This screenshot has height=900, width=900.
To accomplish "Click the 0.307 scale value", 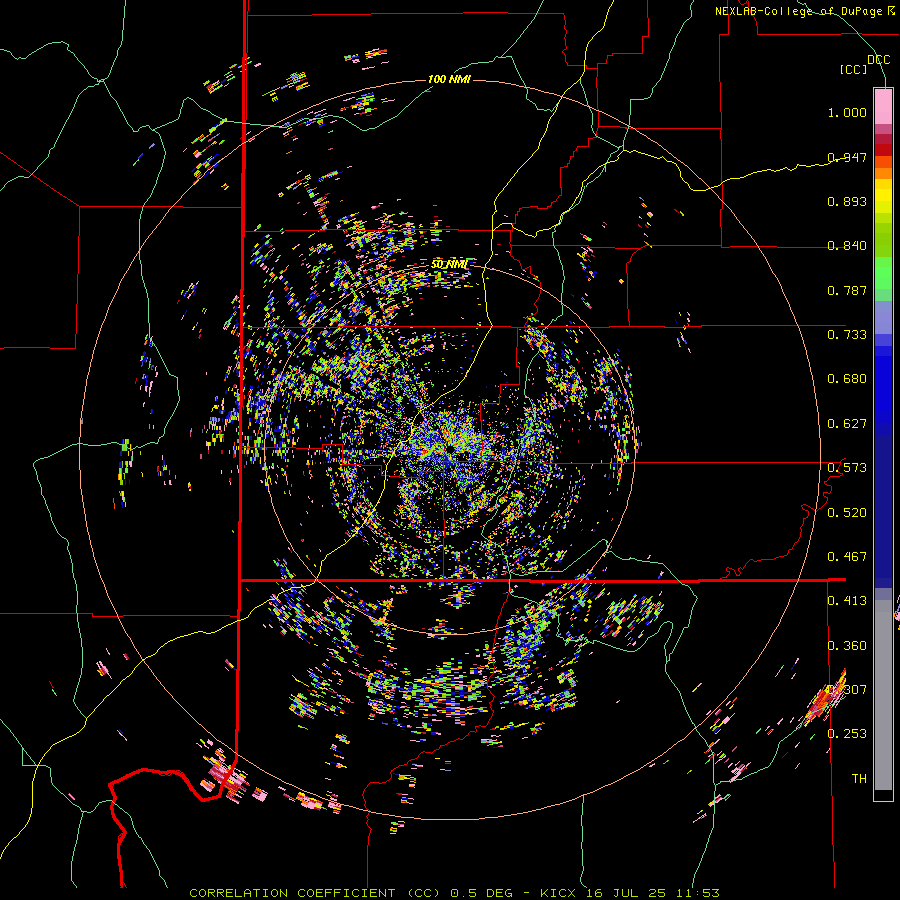I will point(847,690).
